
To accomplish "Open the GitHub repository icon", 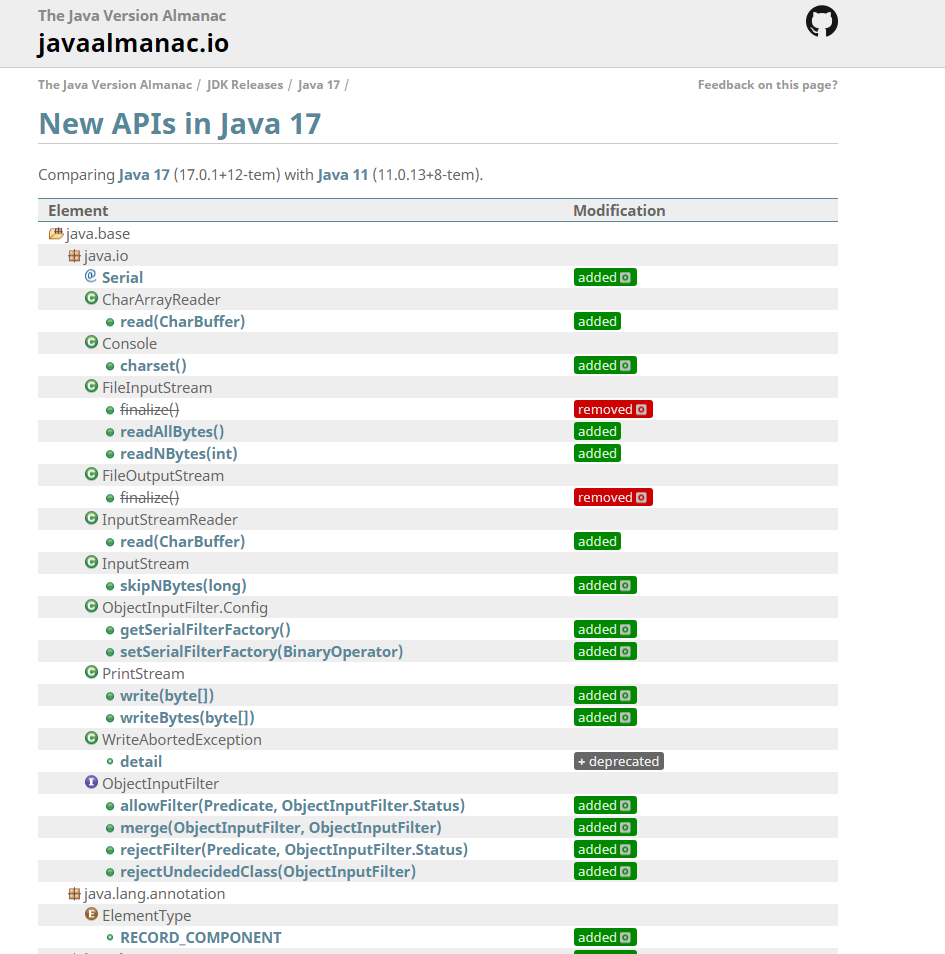I will (821, 21).
